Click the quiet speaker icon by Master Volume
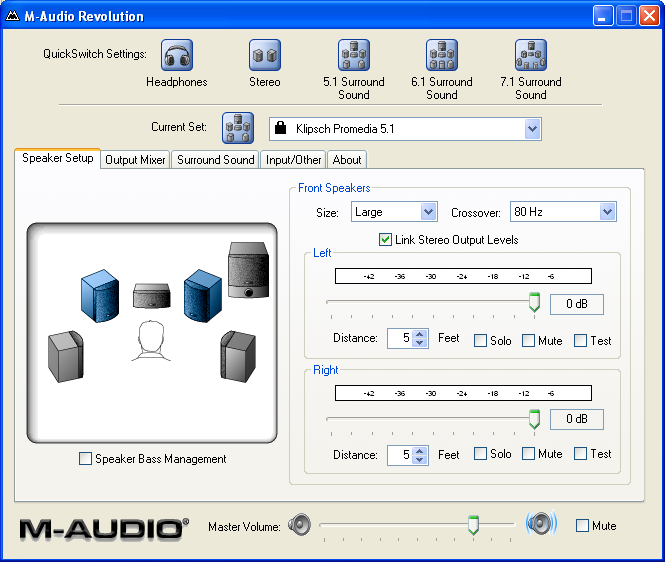Viewport: 665px width, 562px height. click(x=299, y=525)
